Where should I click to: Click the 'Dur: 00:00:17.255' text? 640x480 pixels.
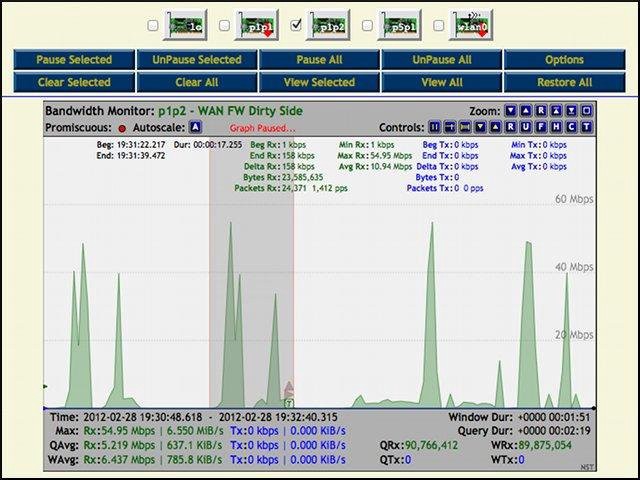tap(208, 145)
